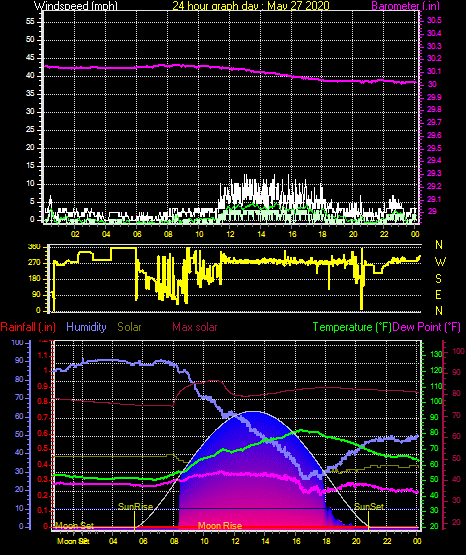Viewport: 466px width, 555px height.
Task: Click the Windspeed (mph) axis label
Action: tap(75, 6)
